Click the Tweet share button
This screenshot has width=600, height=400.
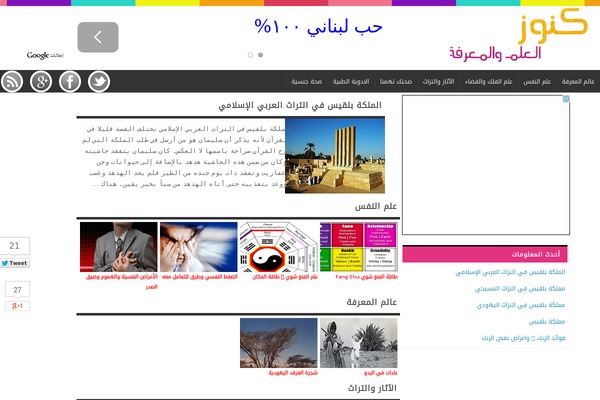click(x=15, y=263)
